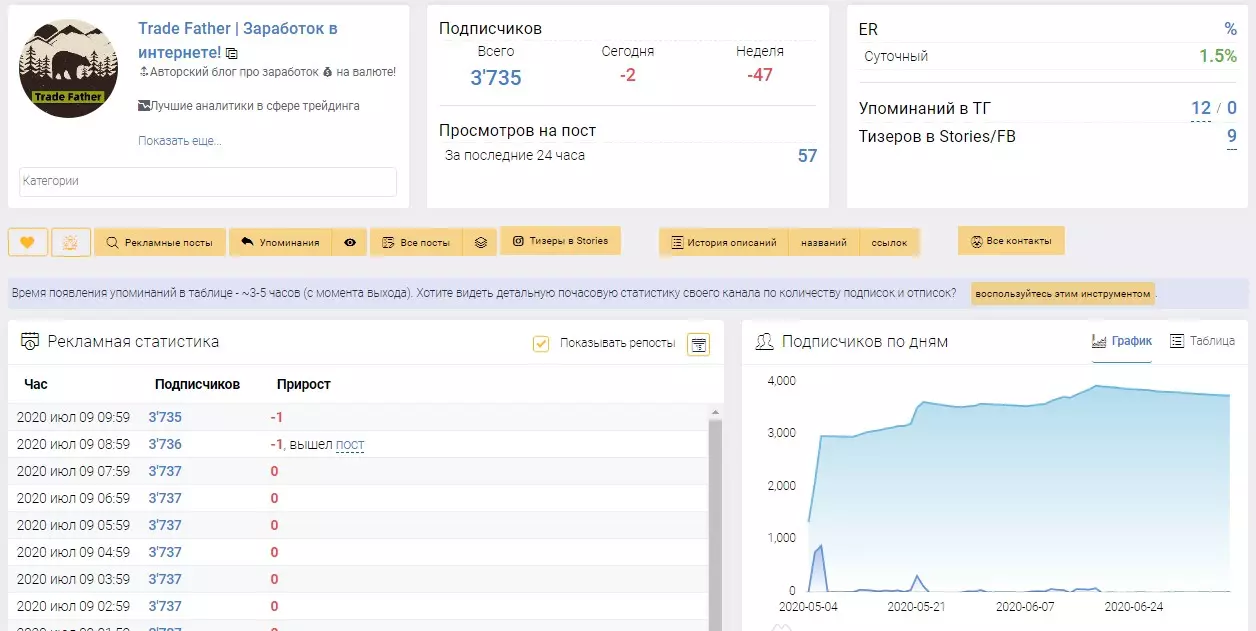Open Trade Father channel title link
The width and height of the screenshot is (1256, 631).
click(237, 40)
